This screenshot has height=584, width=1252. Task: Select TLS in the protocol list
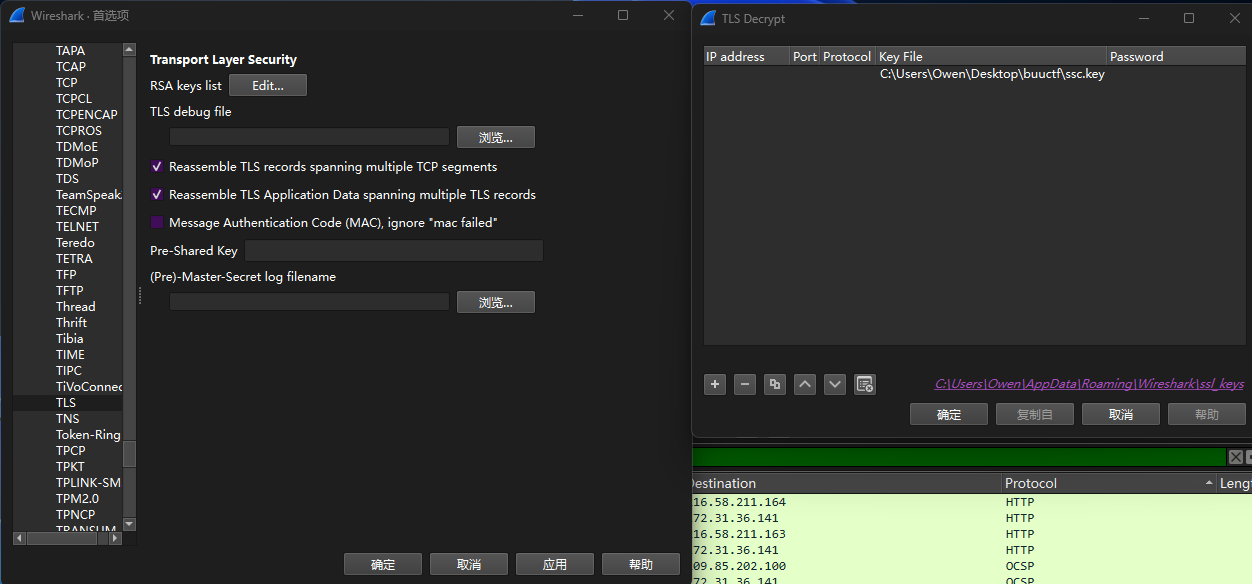coord(67,403)
